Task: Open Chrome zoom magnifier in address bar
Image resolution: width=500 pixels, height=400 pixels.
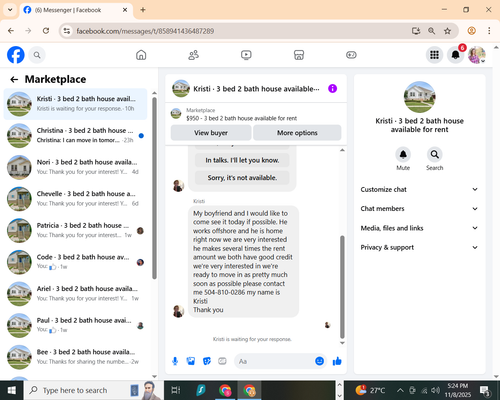Action: click(x=431, y=31)
